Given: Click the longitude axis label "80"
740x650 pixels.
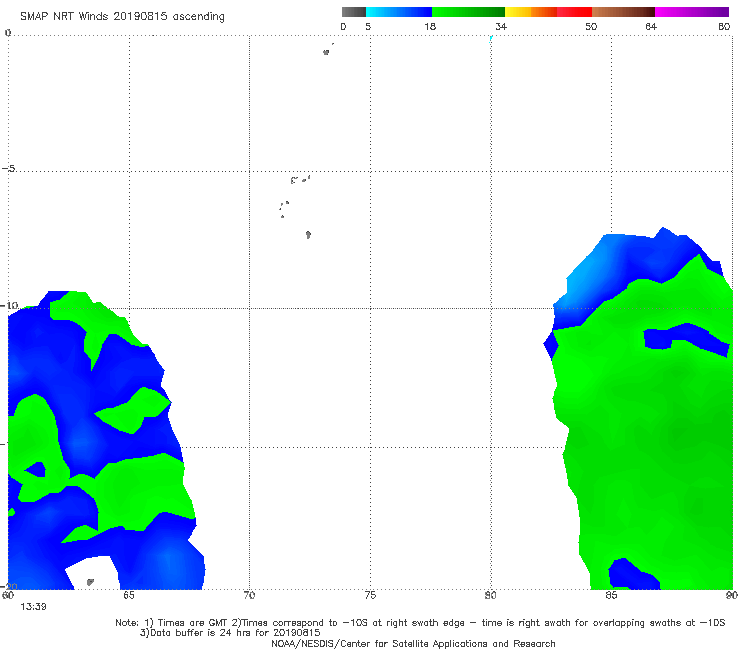Looking at the screenshot, I should point(490,595).
